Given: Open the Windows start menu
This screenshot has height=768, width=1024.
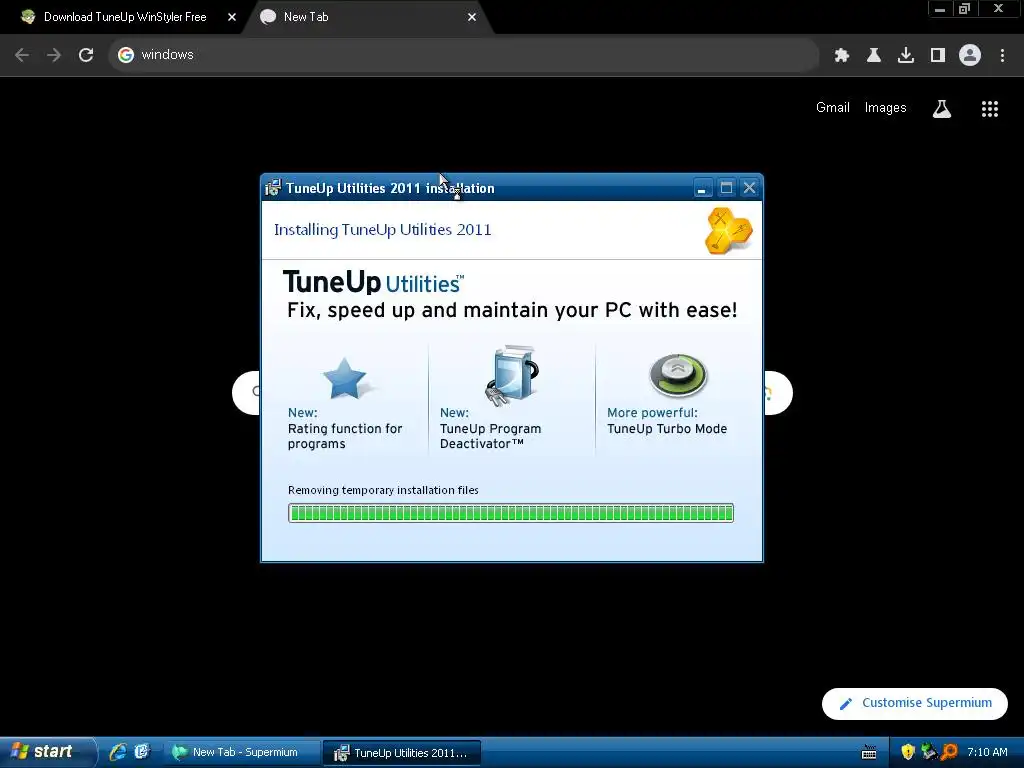Looking at the screenshot, I should pyautogui.click(x=48, y=752).
